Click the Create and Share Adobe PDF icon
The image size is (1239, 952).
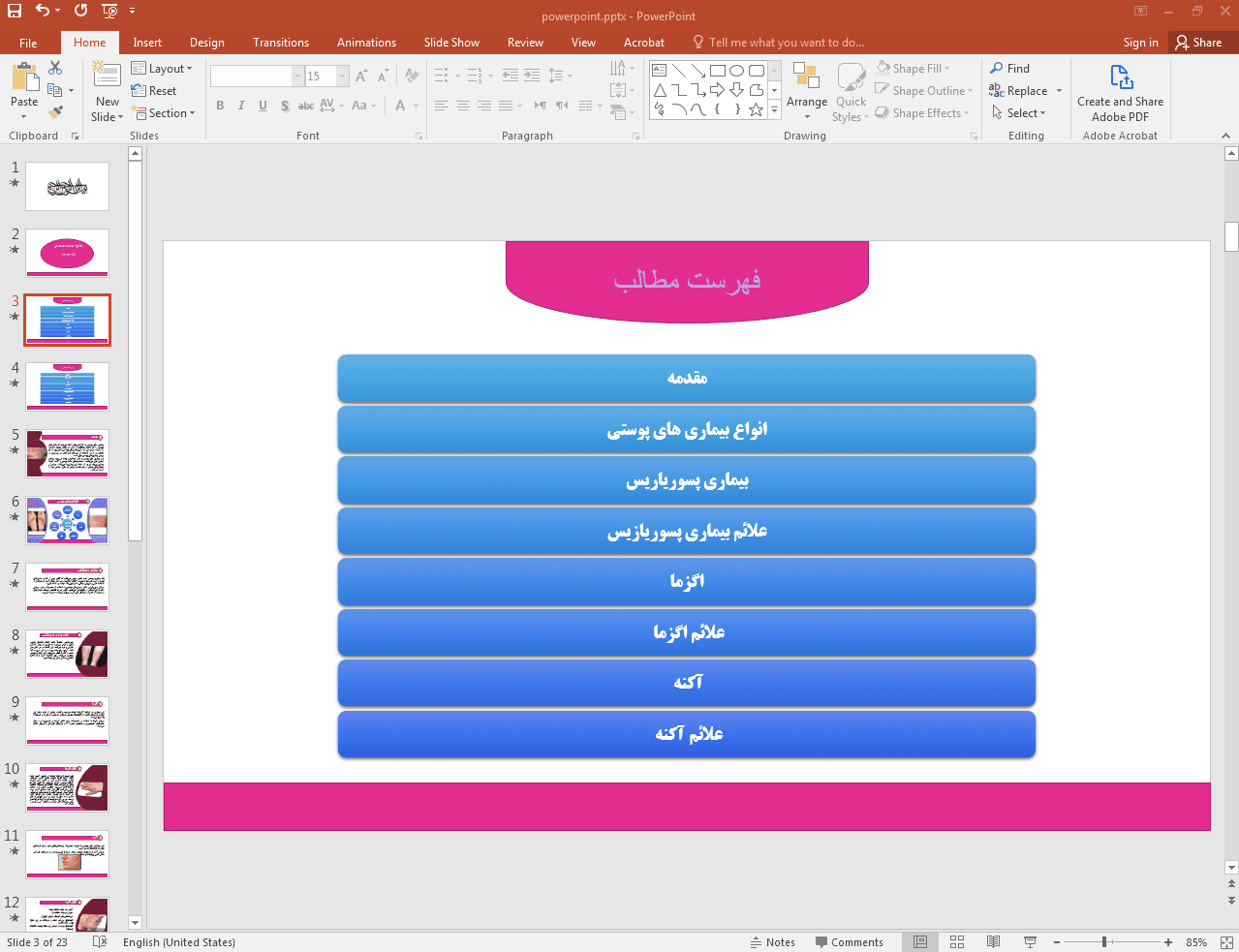coord(1121,77)
